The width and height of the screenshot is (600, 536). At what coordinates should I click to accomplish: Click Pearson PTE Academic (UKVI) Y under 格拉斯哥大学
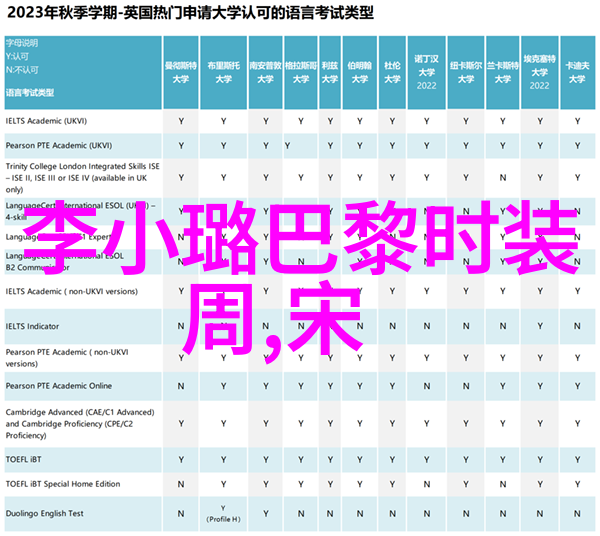[x=287, y=146]
